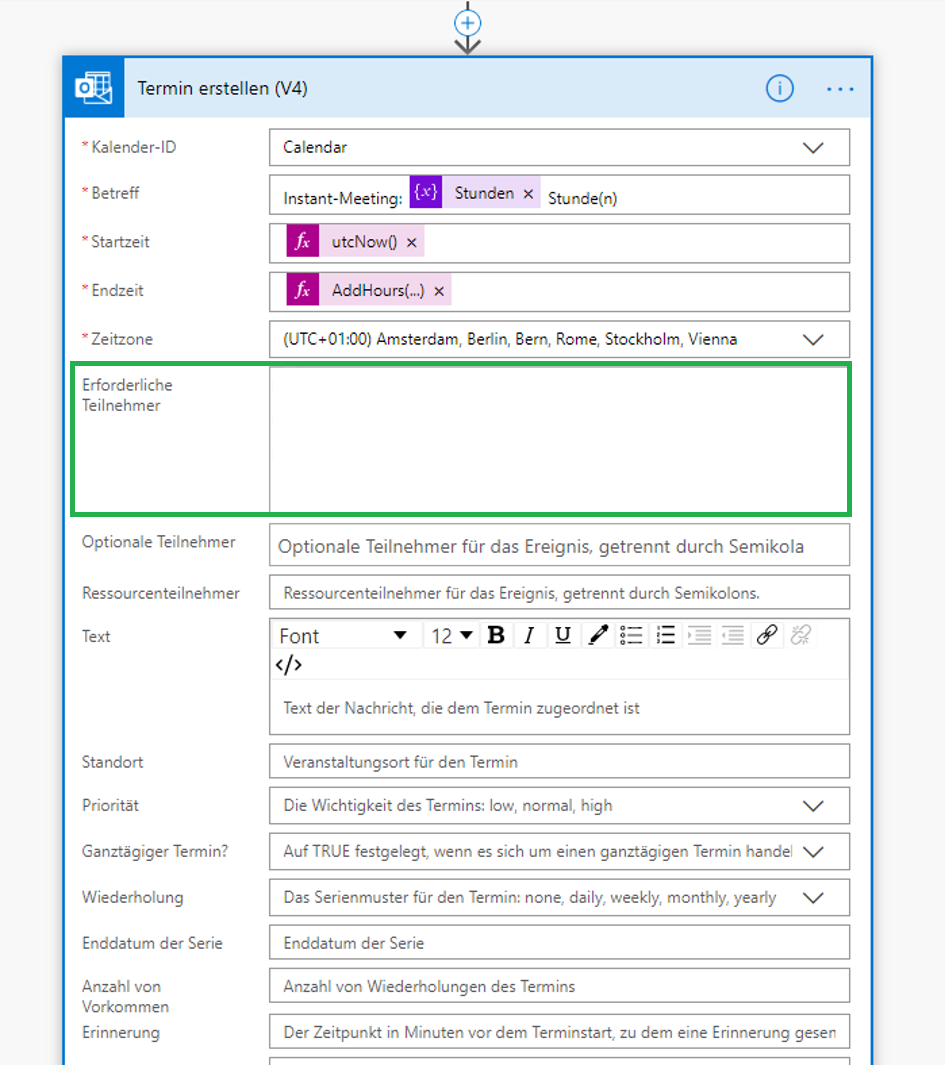This screenshot has width=945, height=1065.
Task: Remove the Stunden variable token
Action: tap(528, 194)
